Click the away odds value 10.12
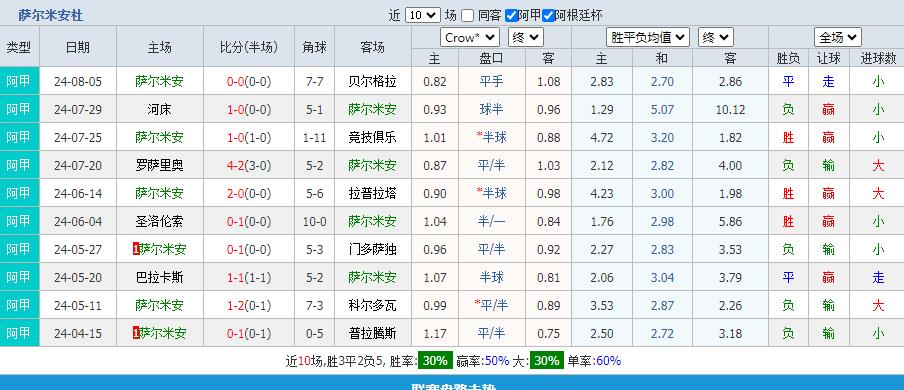 (x=730, y=109)
